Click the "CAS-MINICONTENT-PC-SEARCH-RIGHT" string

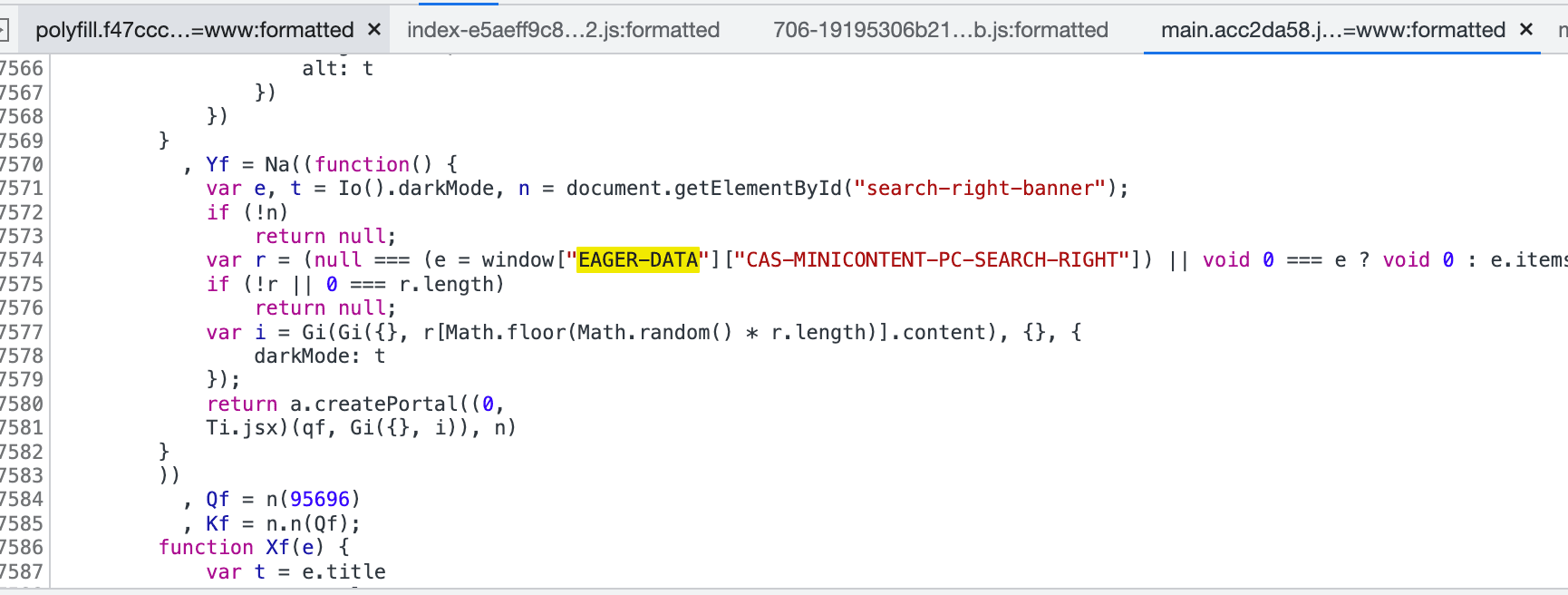point(932,260)
